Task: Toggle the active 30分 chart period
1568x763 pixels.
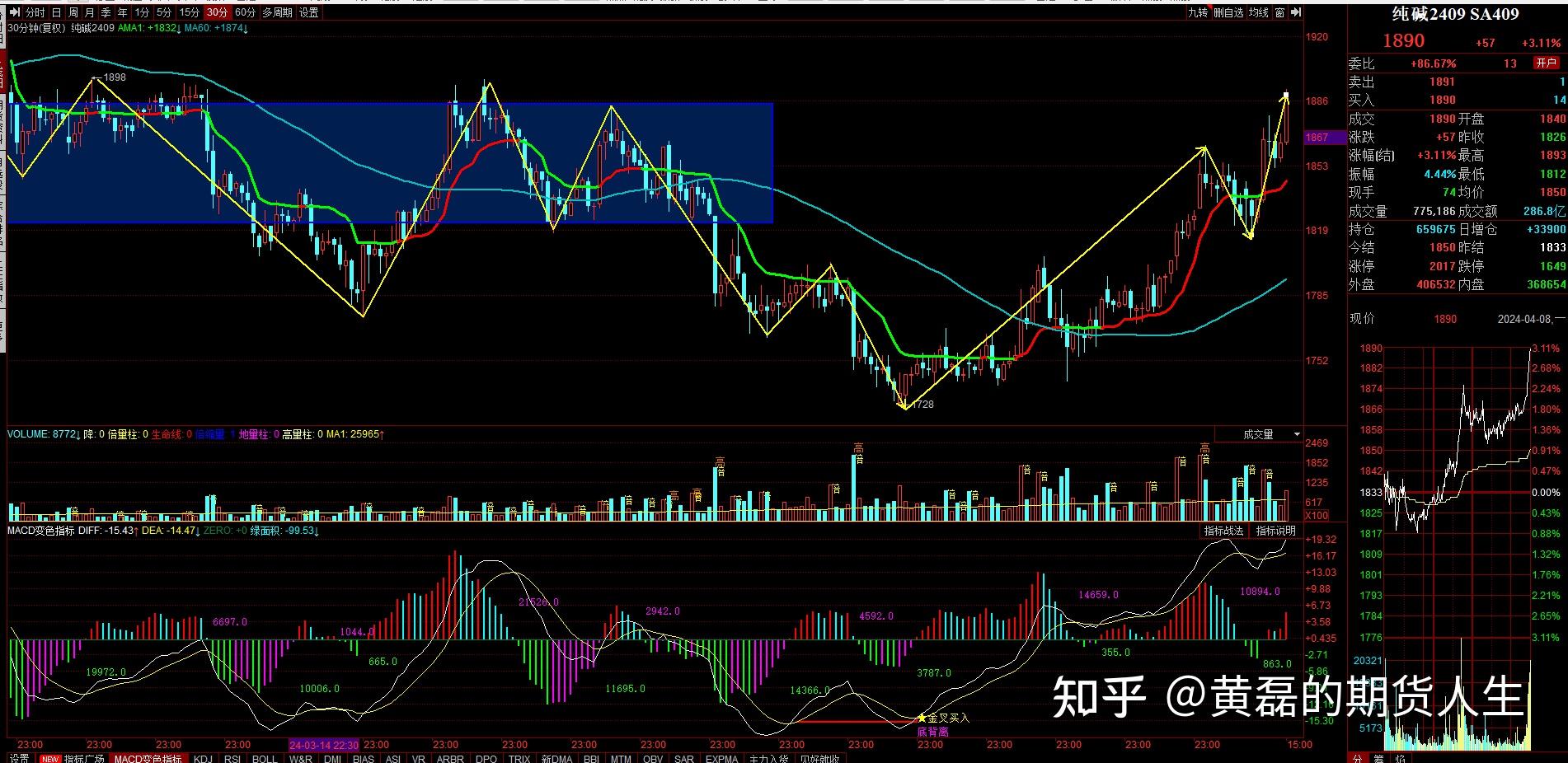Action: tap(217, 12)
